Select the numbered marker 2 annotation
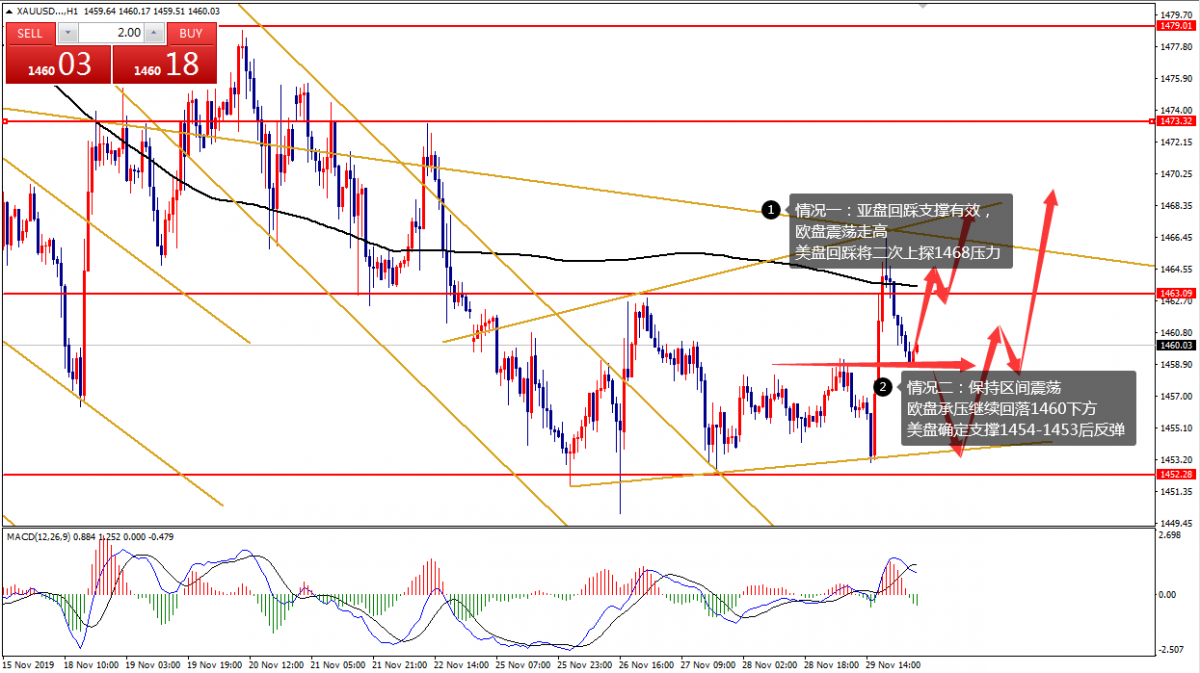Image resolution: width=1200 pixels, height=673 pixels. click(882, 386)
